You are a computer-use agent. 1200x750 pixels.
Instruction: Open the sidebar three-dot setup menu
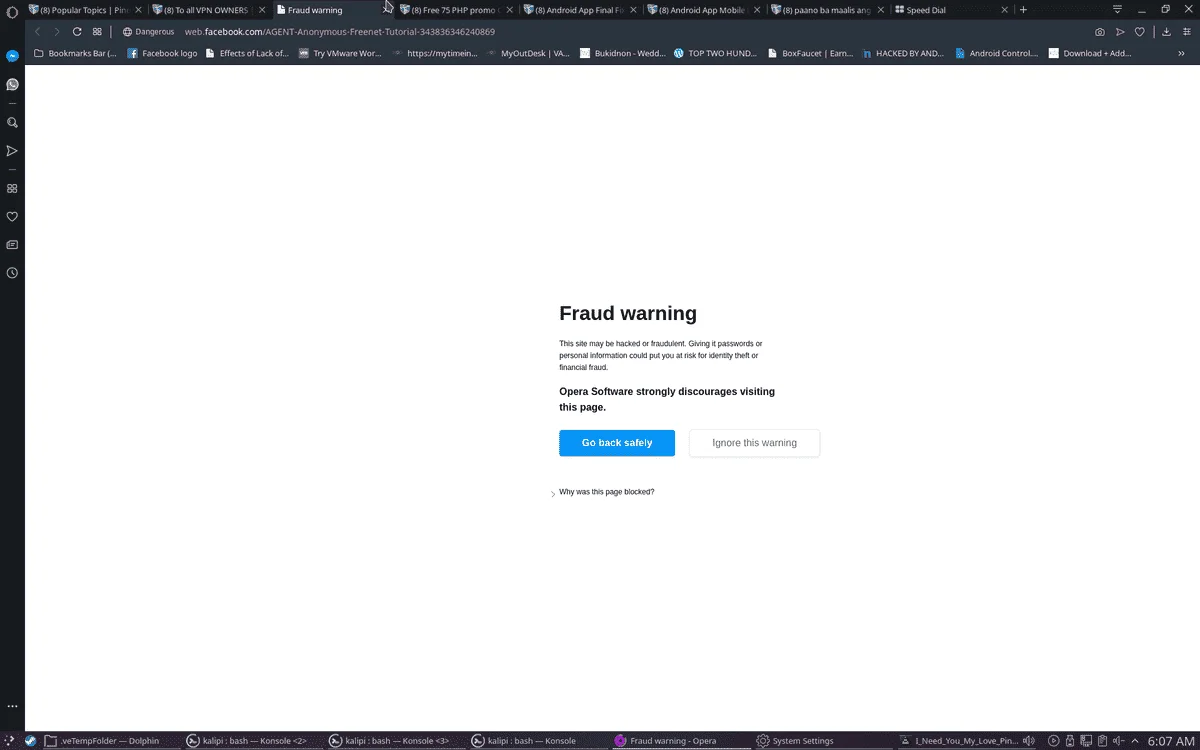click(x=12, y=707)
